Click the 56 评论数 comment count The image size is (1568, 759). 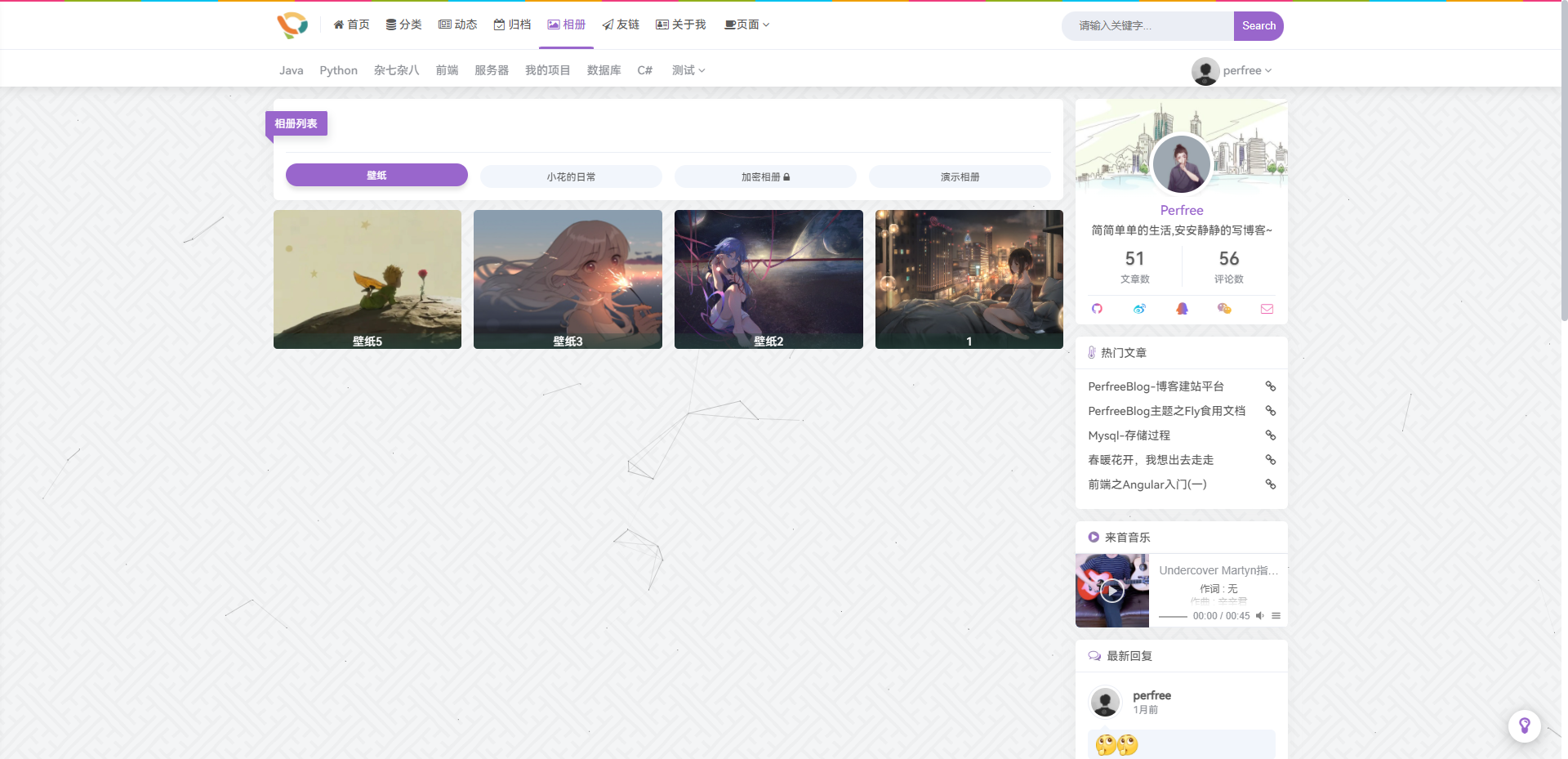1228,266
